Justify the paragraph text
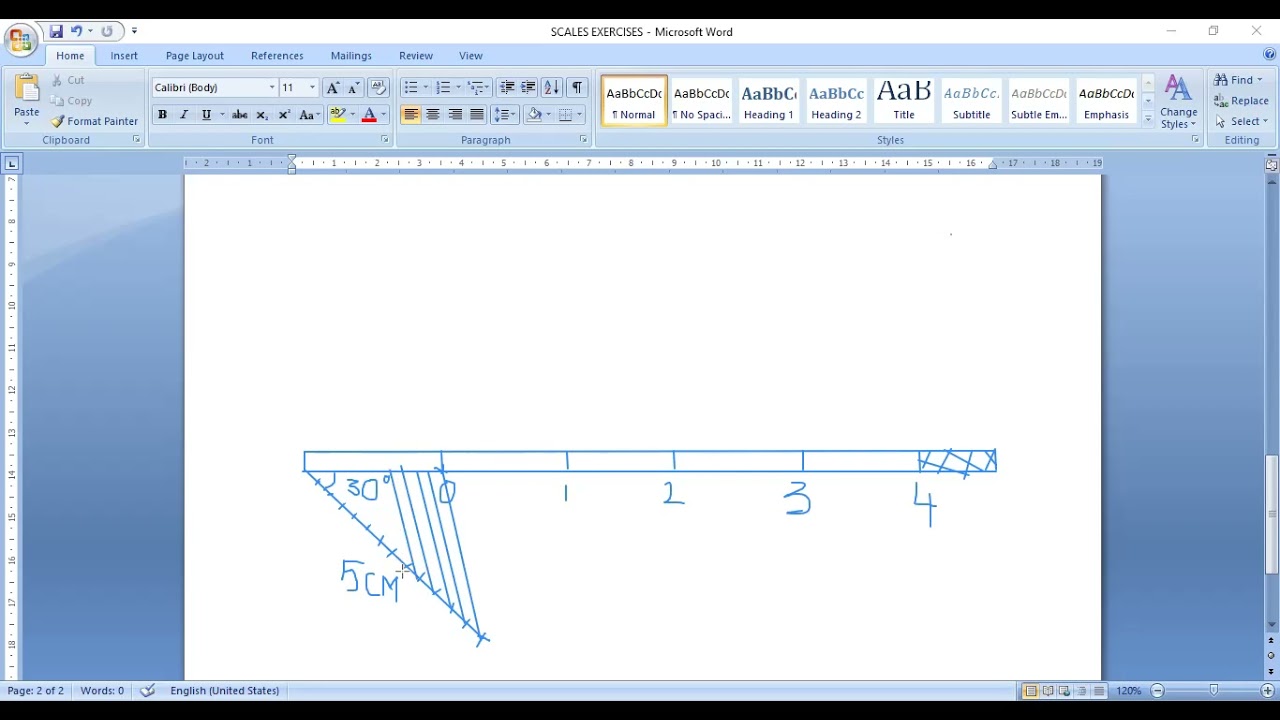 [477, 115]
